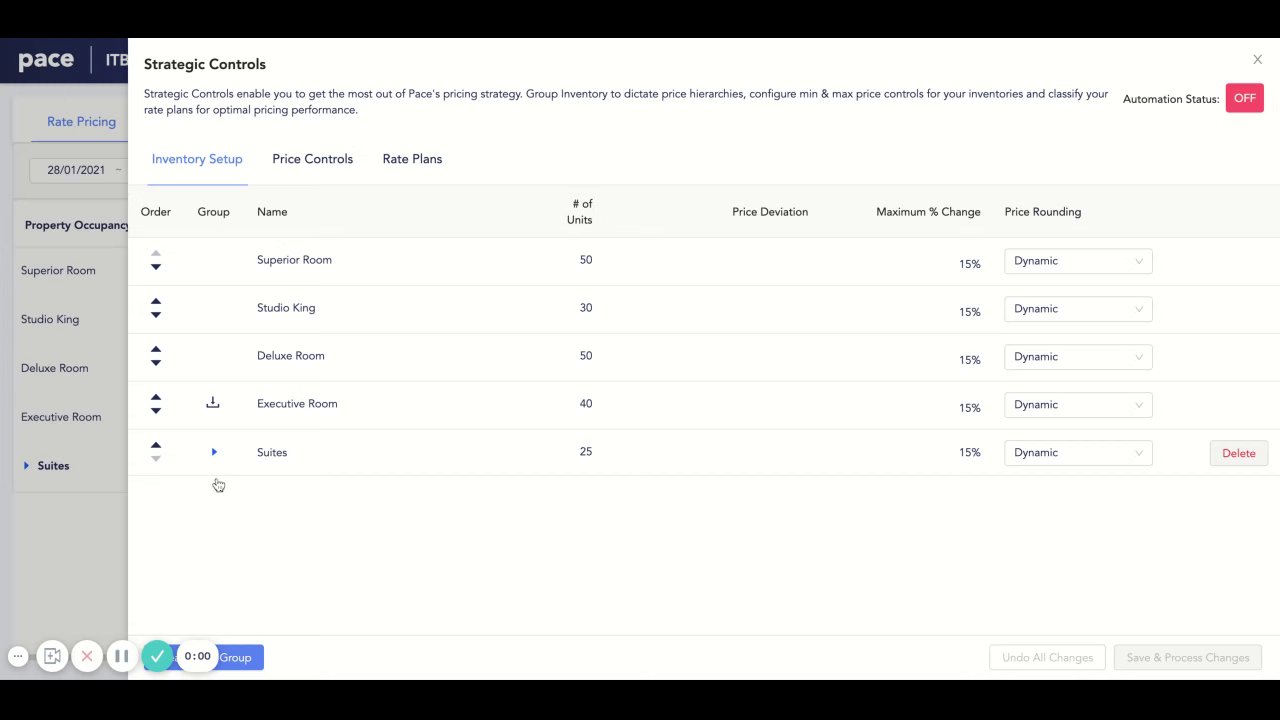1280x720 pixels.
Task: Finish recording with green checkmark
Action: (x=157, y=656)
